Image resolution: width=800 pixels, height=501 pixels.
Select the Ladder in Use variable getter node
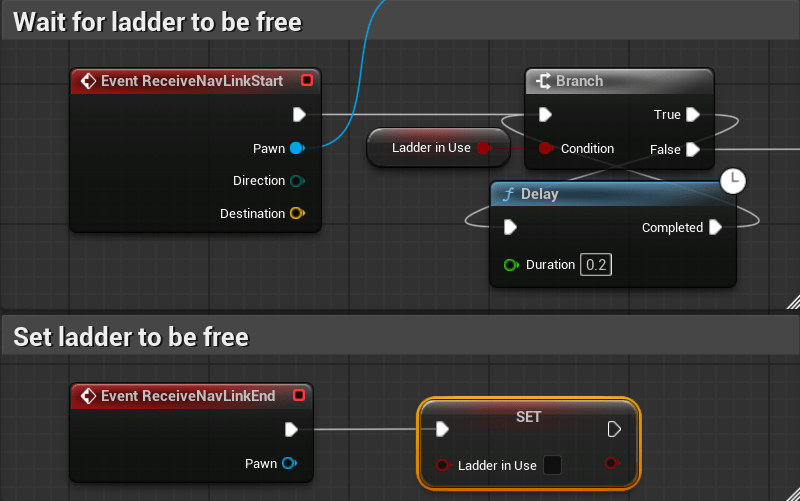430,148
